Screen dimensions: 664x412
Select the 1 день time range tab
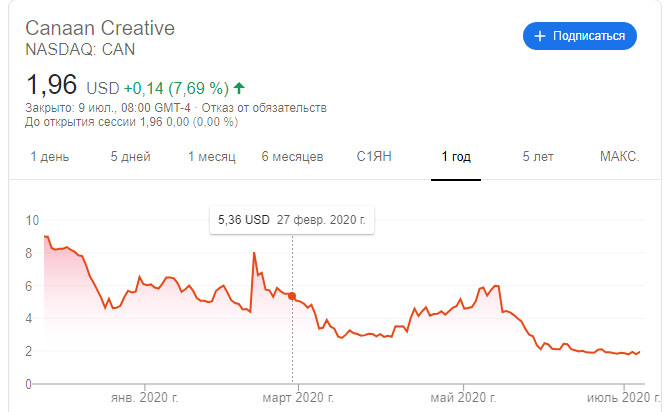50,157
